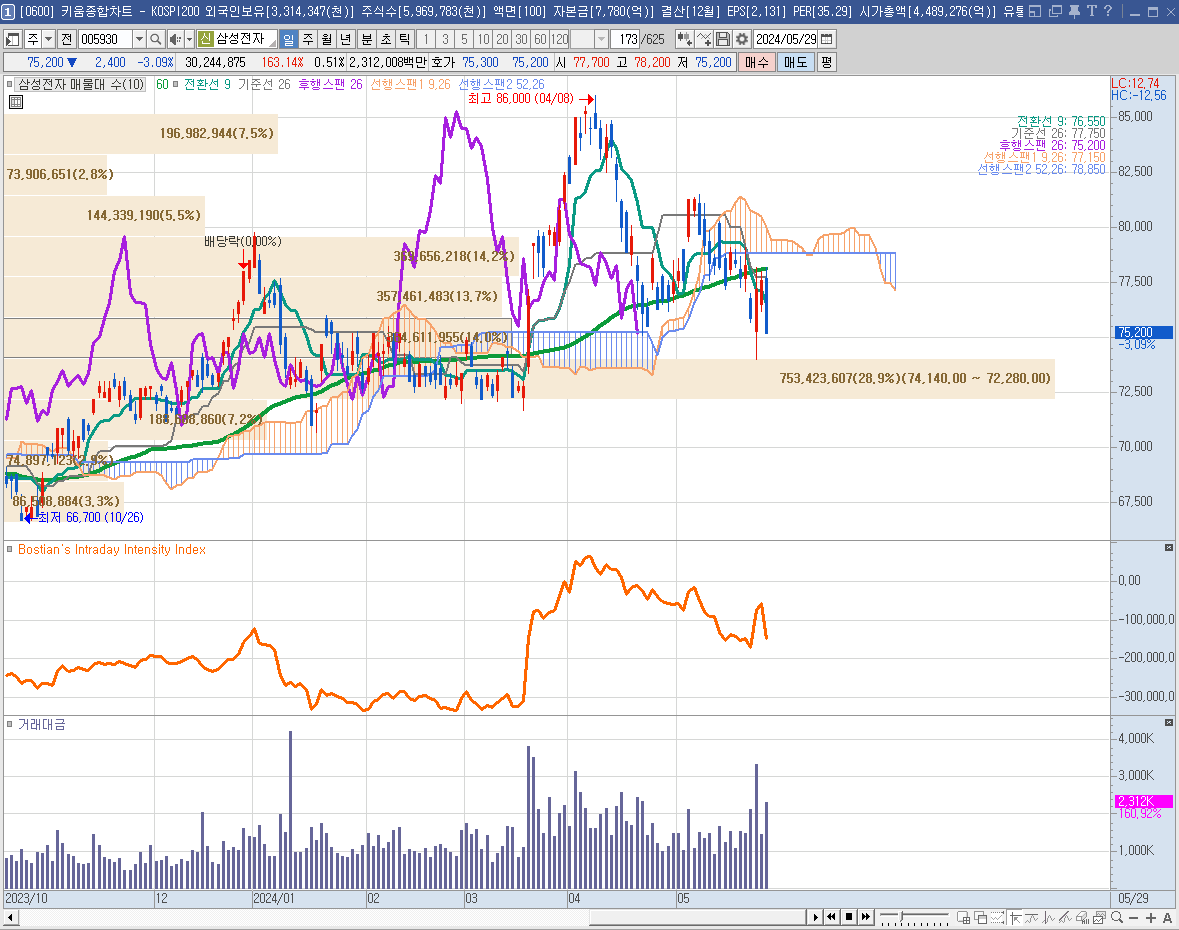Select the minute (분) chart period
Screen dimensions: 1179x930
[367, 39]
